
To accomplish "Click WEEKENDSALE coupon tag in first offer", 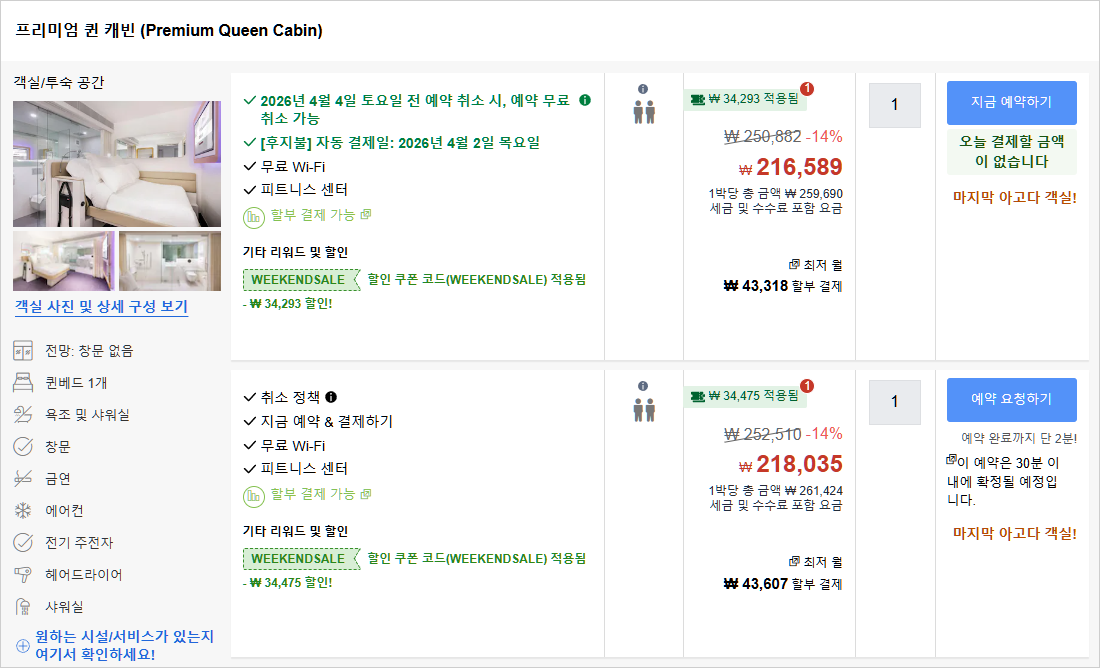I will point(300,279).
